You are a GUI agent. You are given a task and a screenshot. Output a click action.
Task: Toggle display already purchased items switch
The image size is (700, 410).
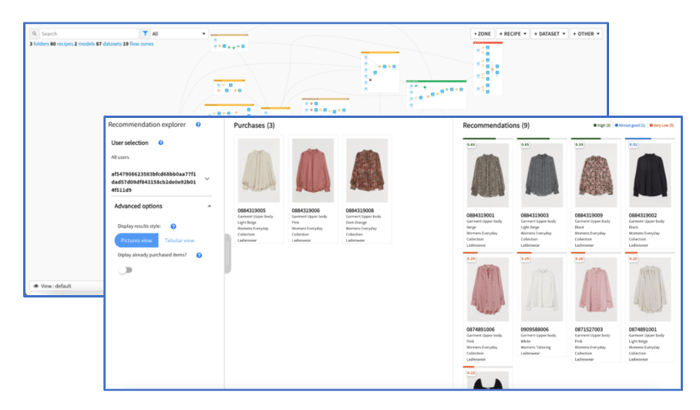pos(125,270)
